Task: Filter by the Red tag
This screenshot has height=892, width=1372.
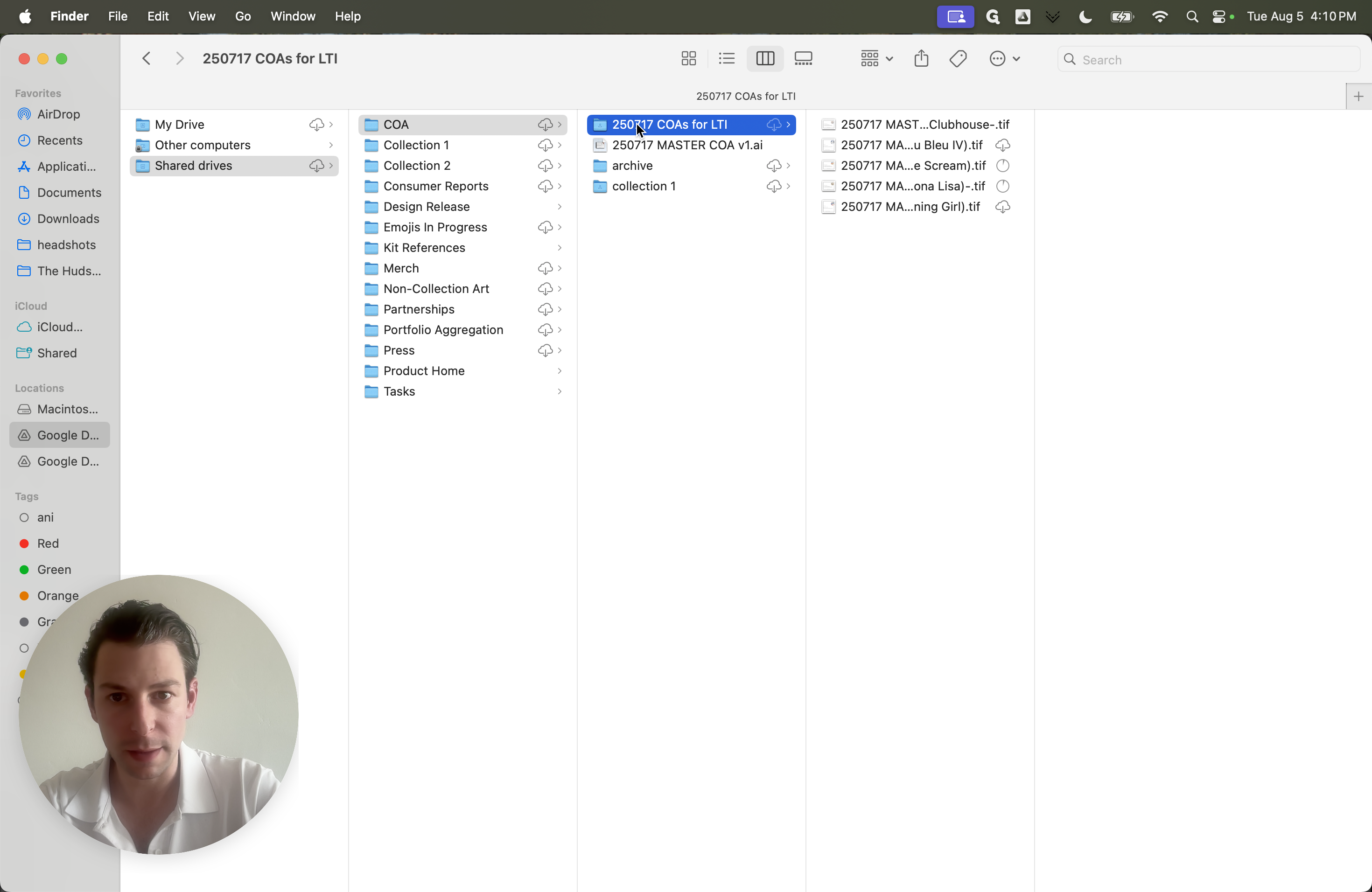Action: click(59, 544)
